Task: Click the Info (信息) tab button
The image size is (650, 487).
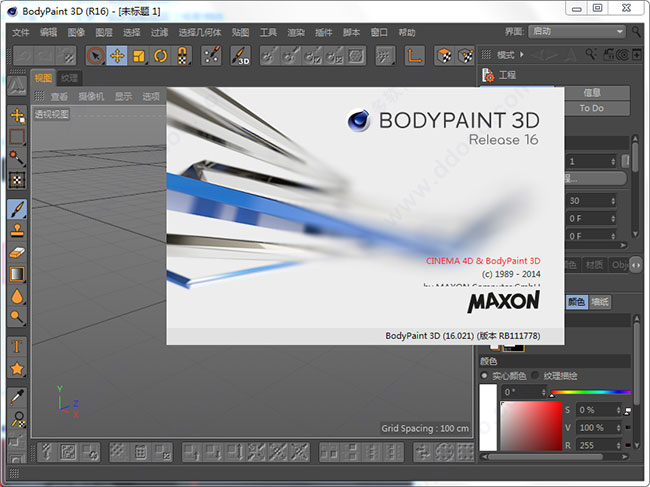Action: tap(592, 93)
